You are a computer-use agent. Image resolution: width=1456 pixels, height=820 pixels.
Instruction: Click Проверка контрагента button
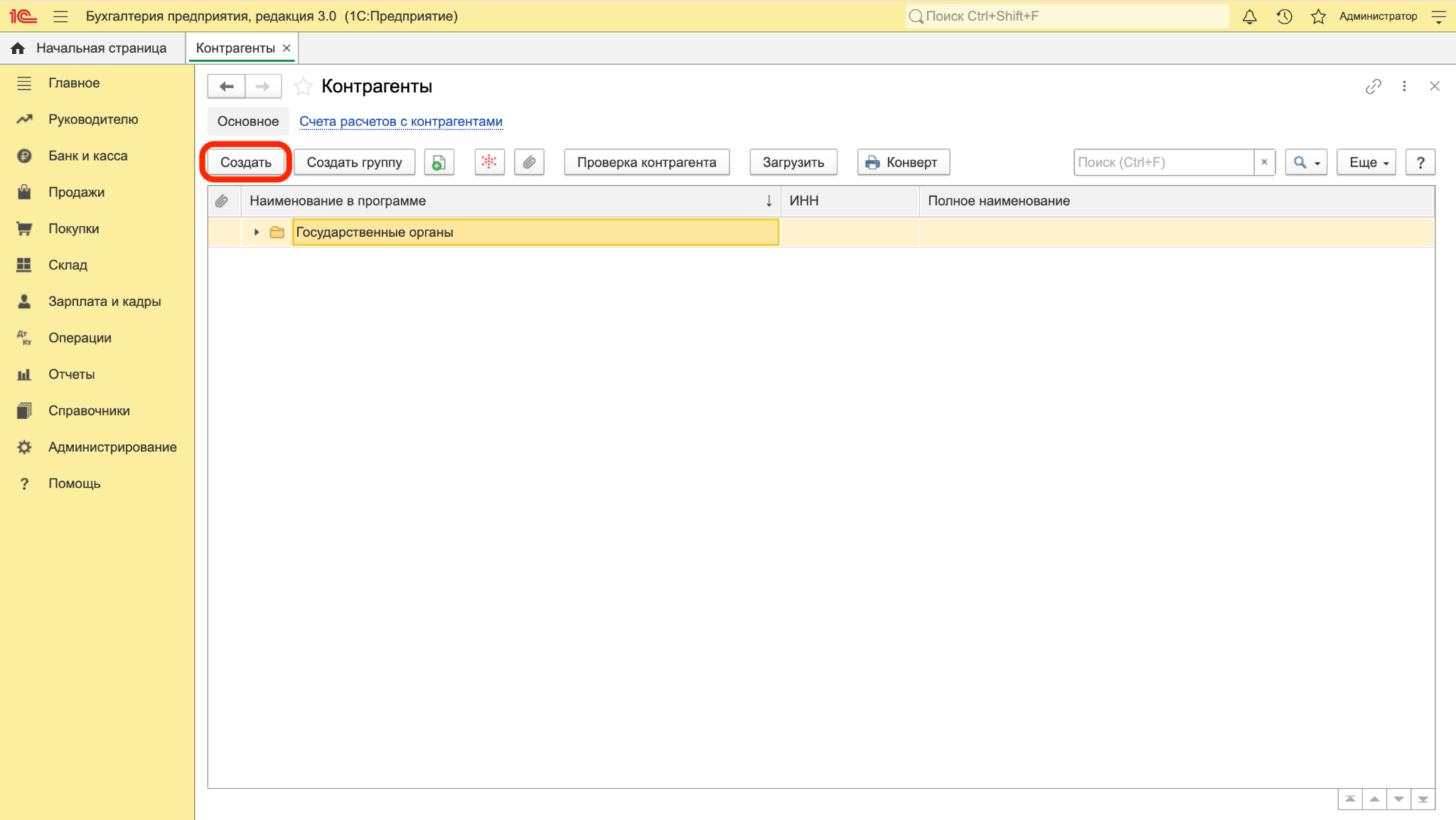coord(647,162)
